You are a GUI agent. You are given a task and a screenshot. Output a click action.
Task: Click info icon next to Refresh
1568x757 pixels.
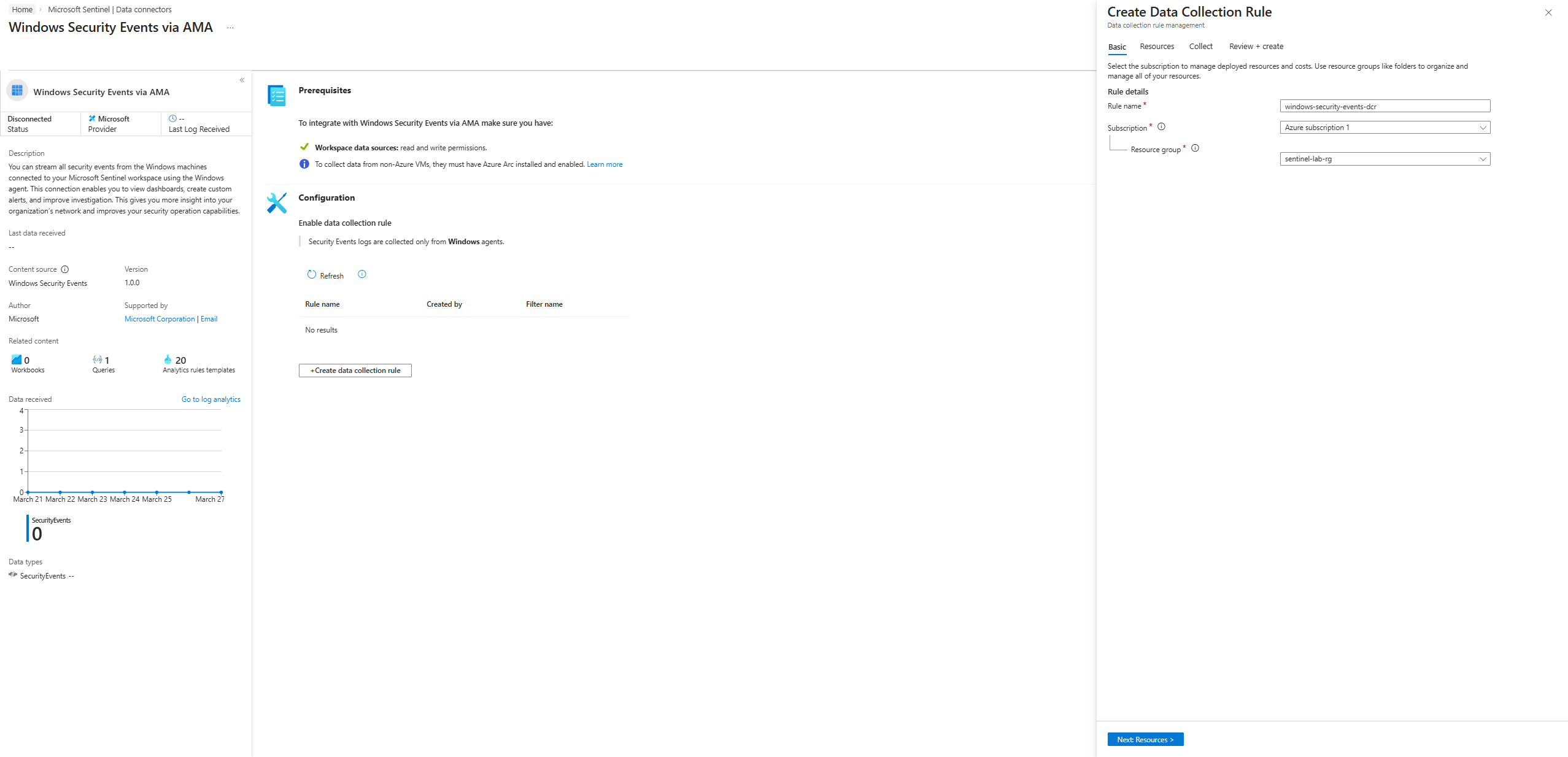(362, 274)
